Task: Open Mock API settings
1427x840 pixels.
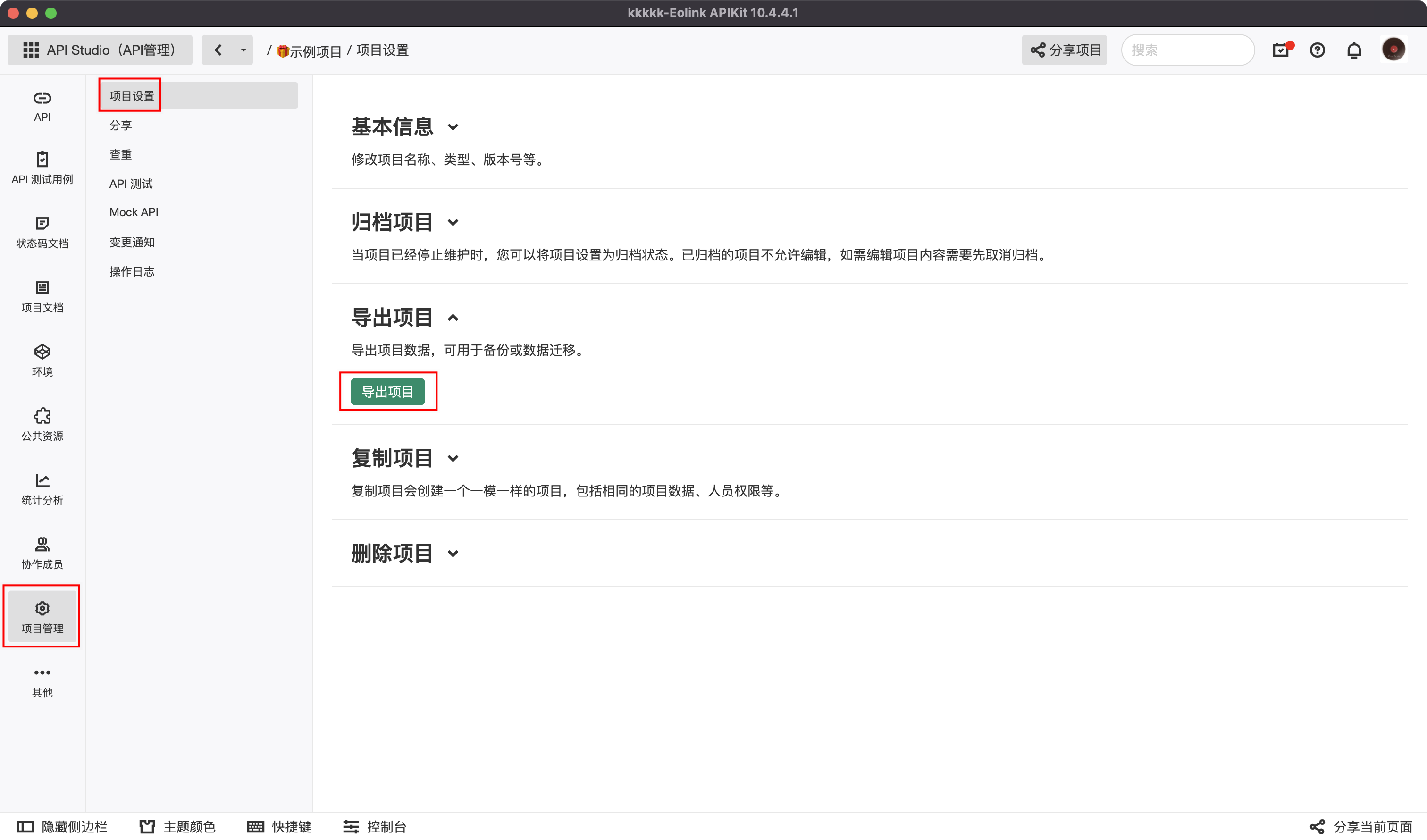Action: pyautogui.click(x=134, y=212)
